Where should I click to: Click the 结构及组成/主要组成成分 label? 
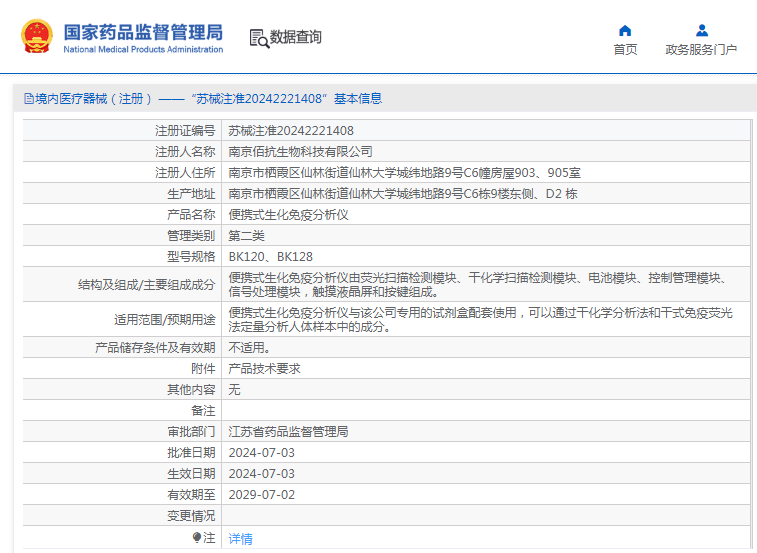[x=146, y=285]
